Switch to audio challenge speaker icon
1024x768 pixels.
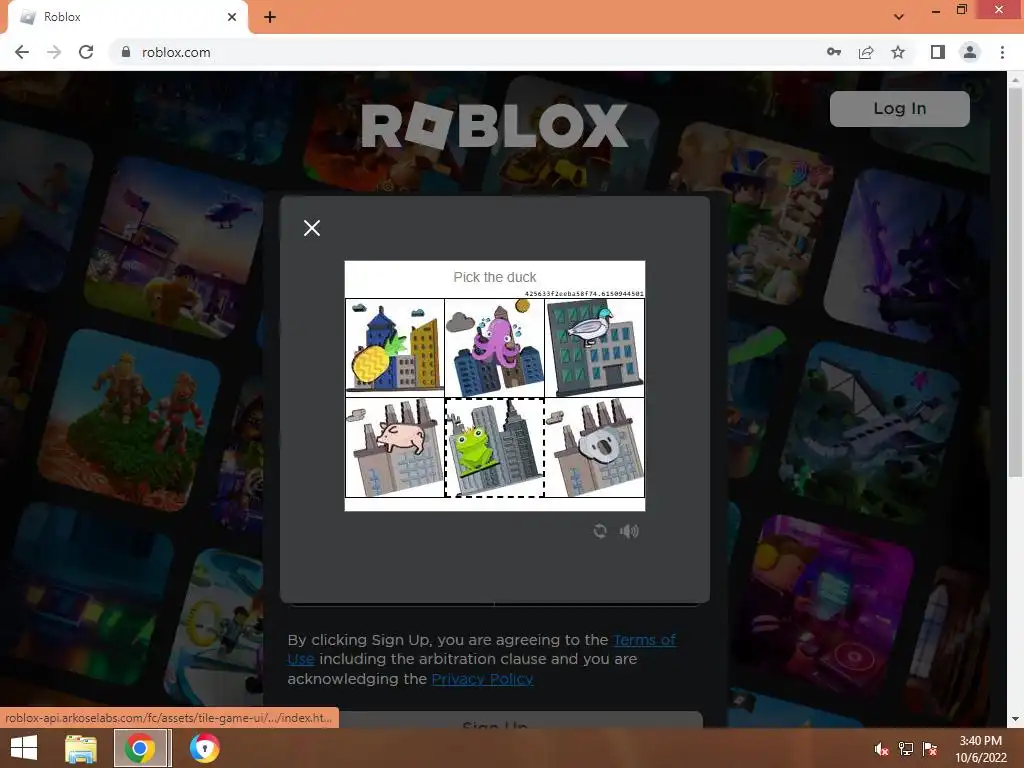[x=629, y=531]
